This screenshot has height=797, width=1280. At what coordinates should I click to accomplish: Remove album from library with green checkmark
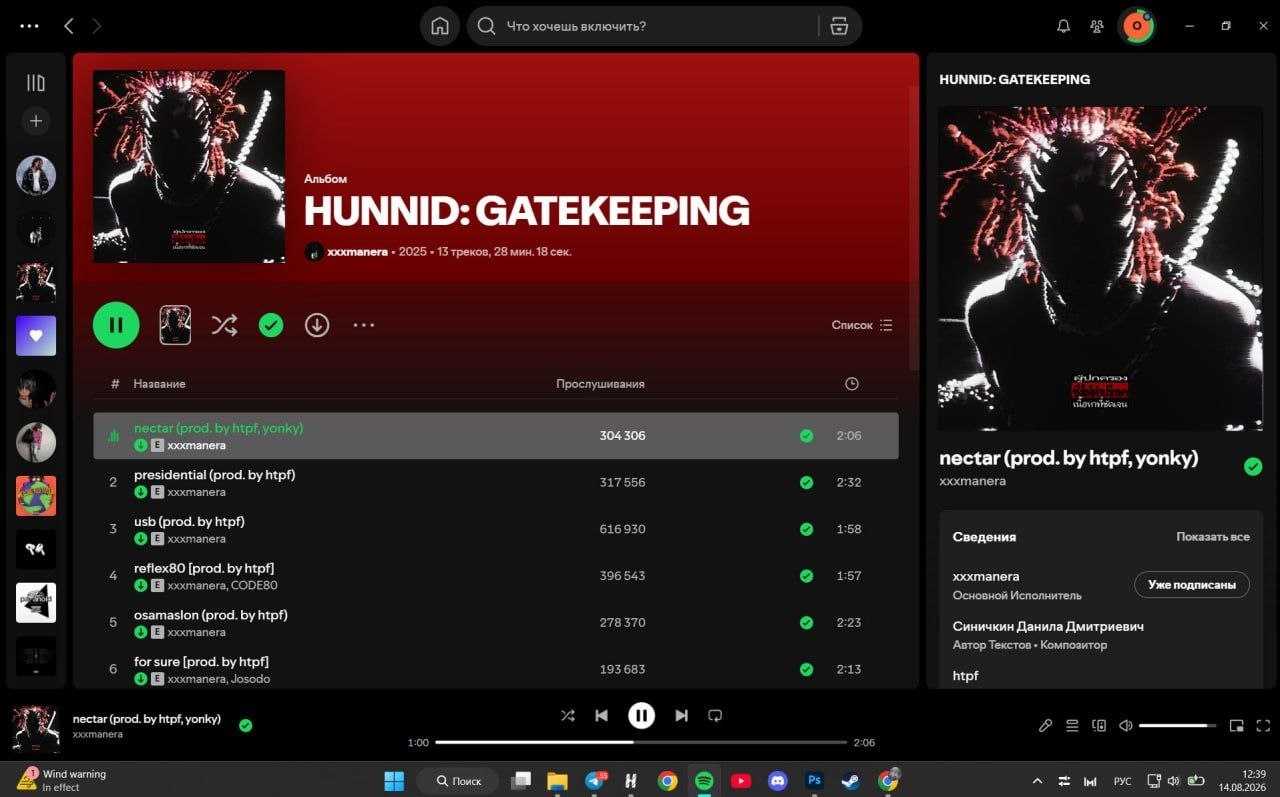coord(271,325)
